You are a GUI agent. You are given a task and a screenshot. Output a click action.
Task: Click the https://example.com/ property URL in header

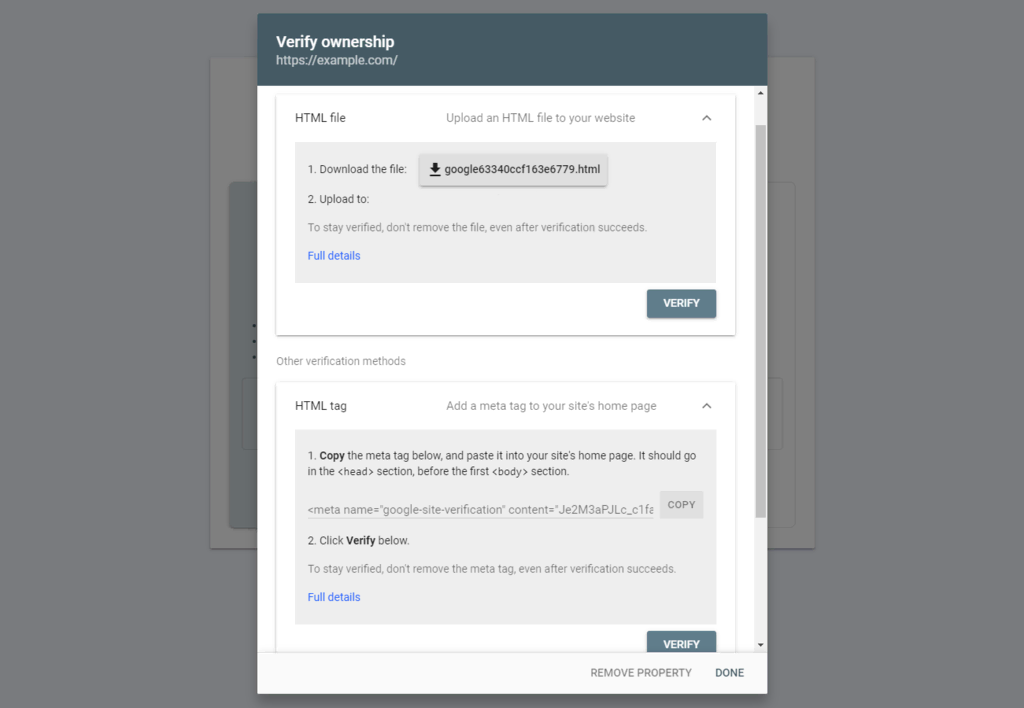tap(336, 60)
